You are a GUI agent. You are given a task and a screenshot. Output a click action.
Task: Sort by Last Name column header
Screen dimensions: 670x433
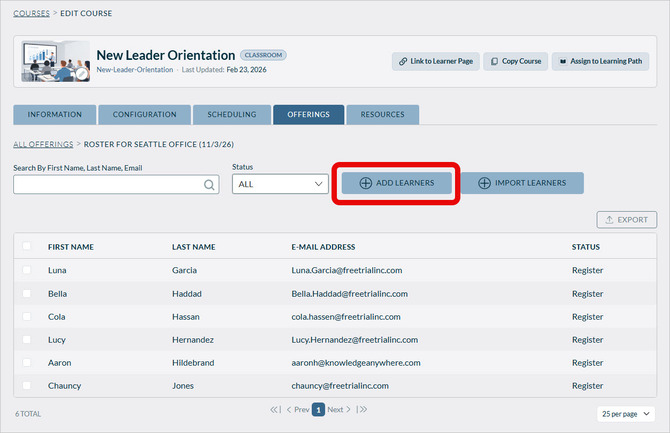tap(194, 247)
